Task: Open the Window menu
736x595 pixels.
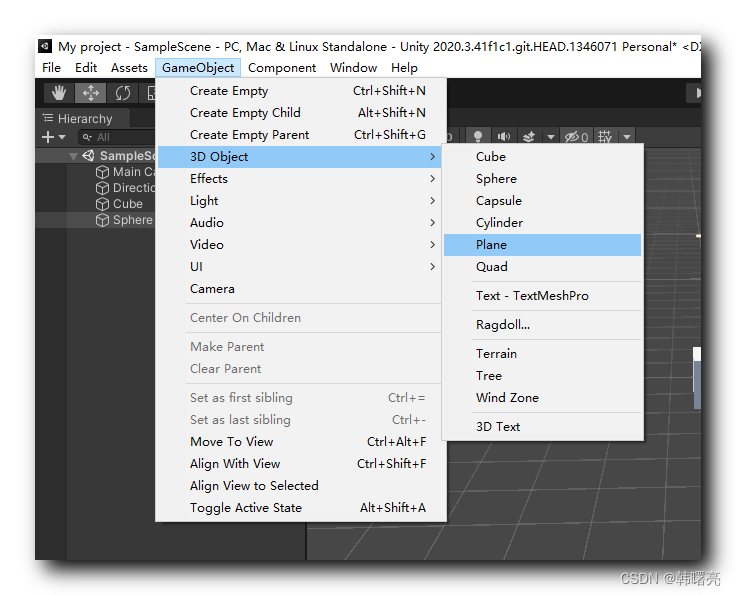Action: [x=353, y=68]
